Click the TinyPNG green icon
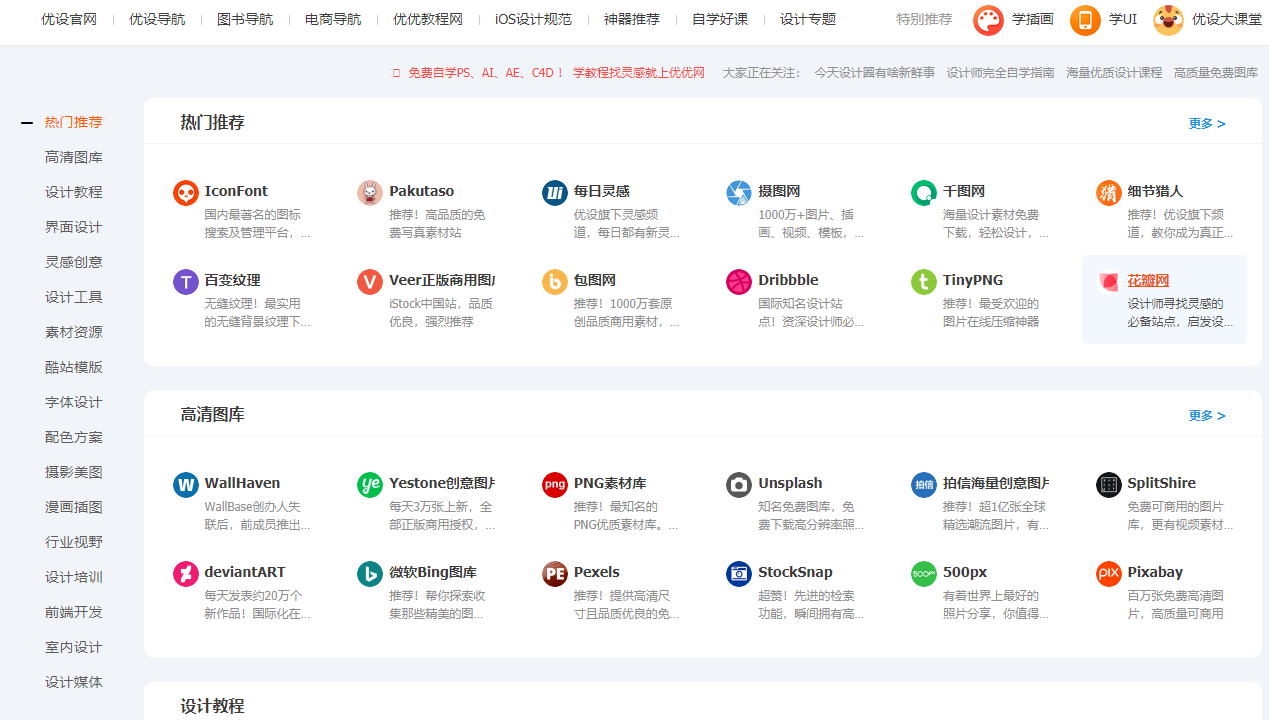Viewport: 1269px width, 720px height. click(924, 282)
